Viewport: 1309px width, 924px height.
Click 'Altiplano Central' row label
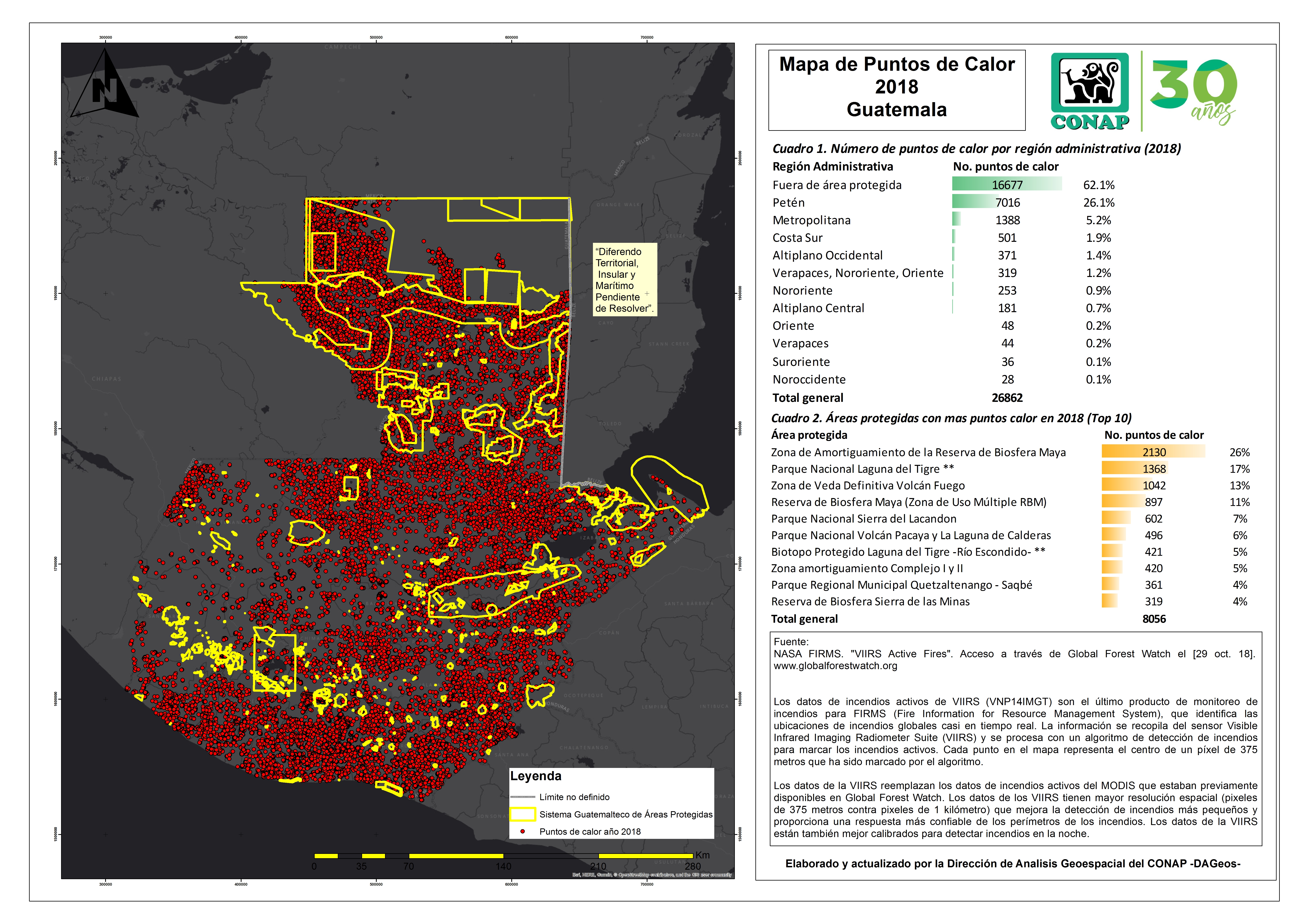pyautogui.click(x=818, y=308)
